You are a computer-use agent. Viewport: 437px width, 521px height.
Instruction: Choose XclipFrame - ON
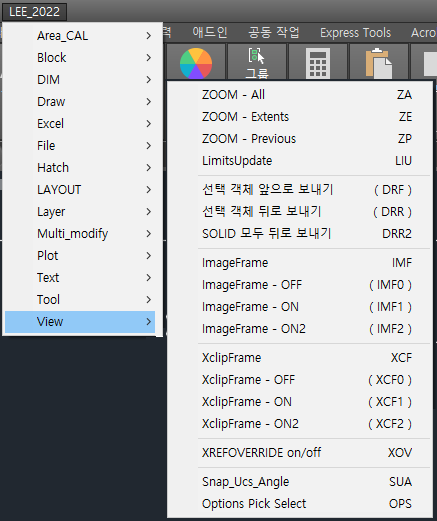300,402
